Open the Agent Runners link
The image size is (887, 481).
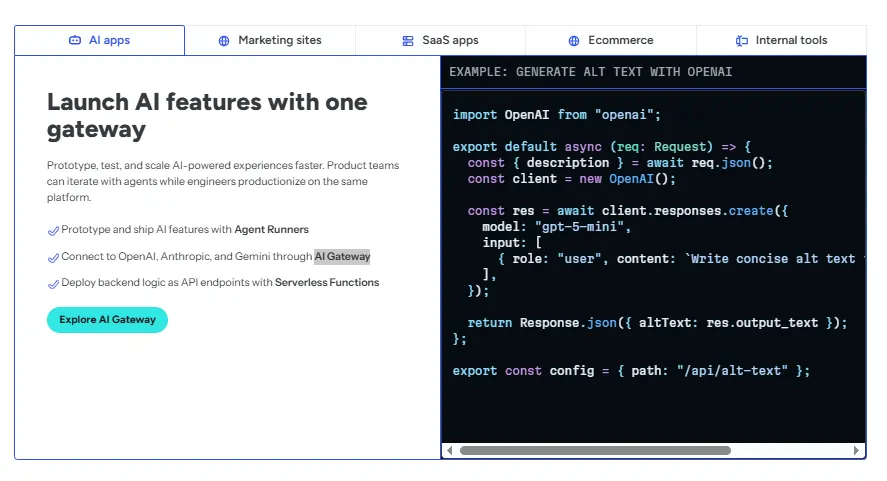(272, 229)
